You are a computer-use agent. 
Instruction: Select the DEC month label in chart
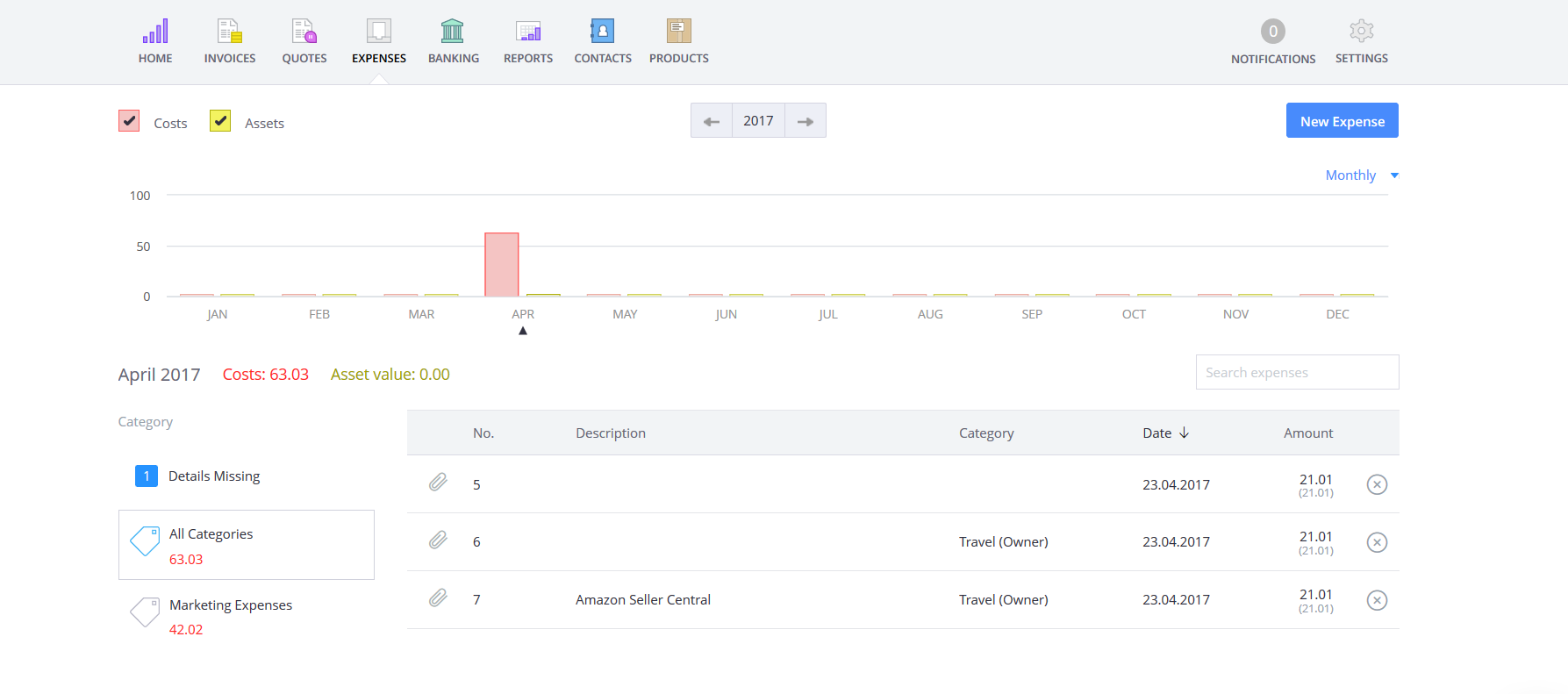coord(1338,314)
